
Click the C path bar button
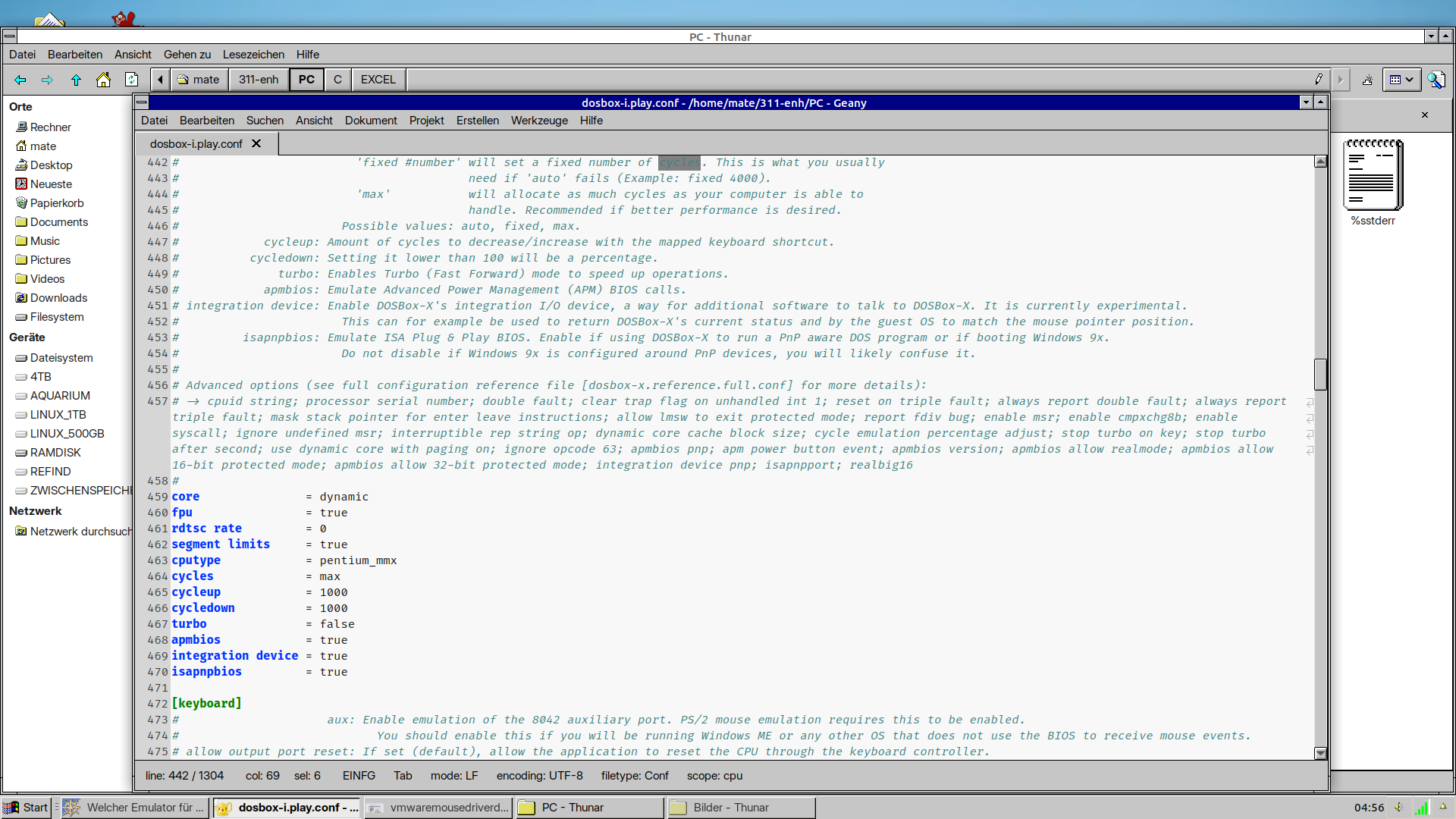click(337, 80)
